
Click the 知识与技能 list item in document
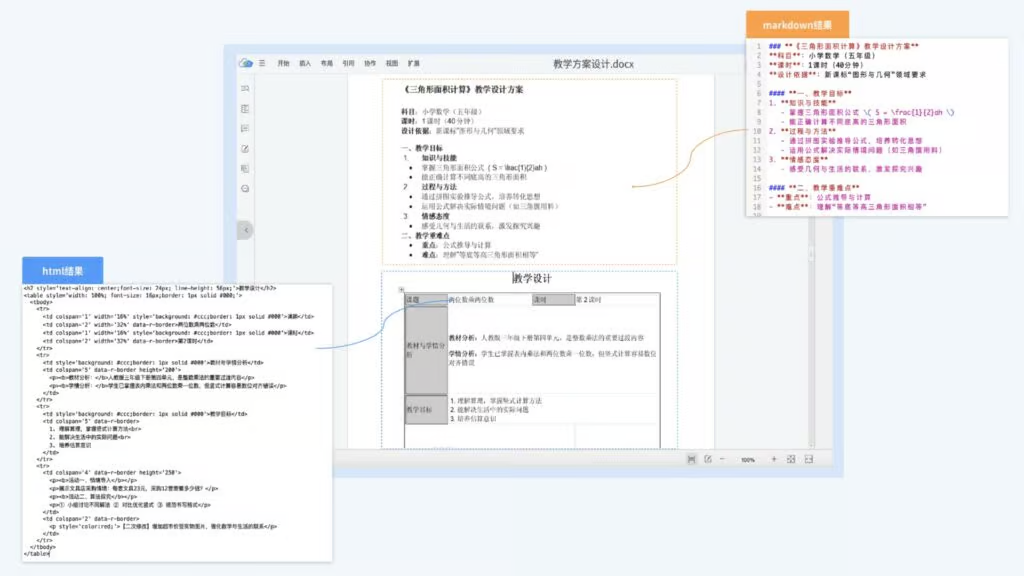click(x=439, y=158)
